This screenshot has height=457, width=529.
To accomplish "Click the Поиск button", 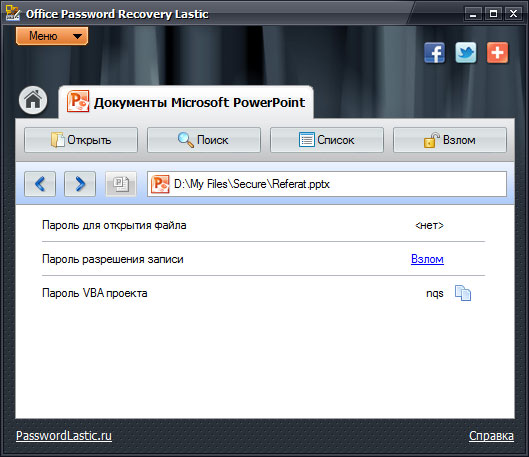I will point(204,140).
